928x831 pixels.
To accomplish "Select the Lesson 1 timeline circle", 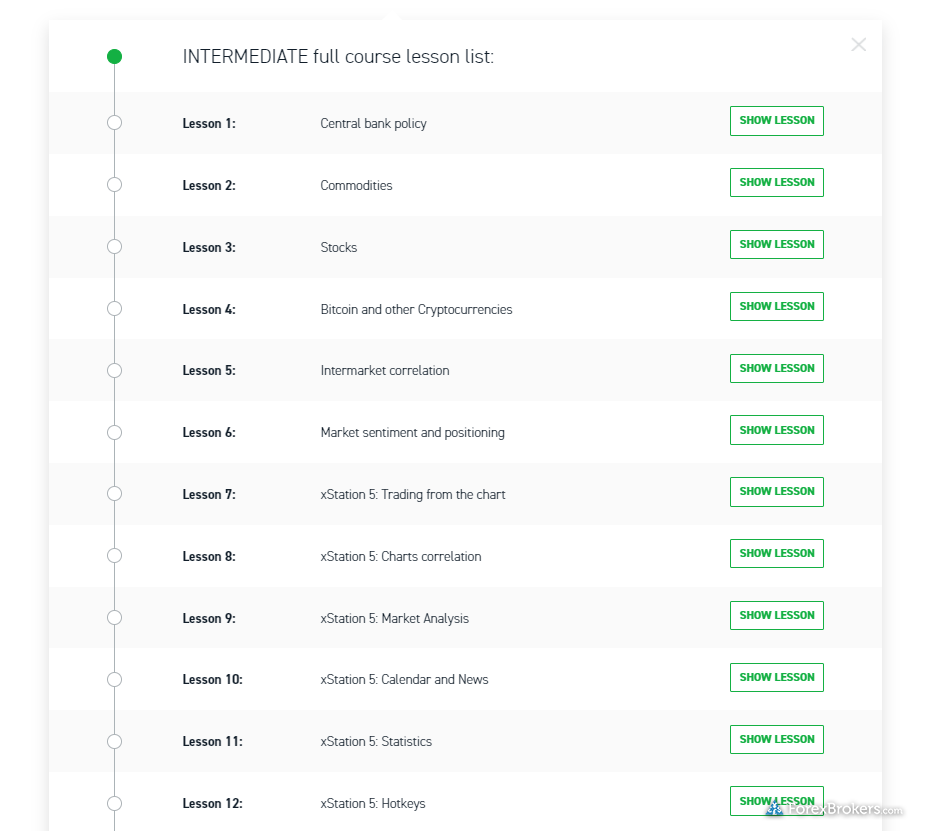I will [x=114, y=123].
